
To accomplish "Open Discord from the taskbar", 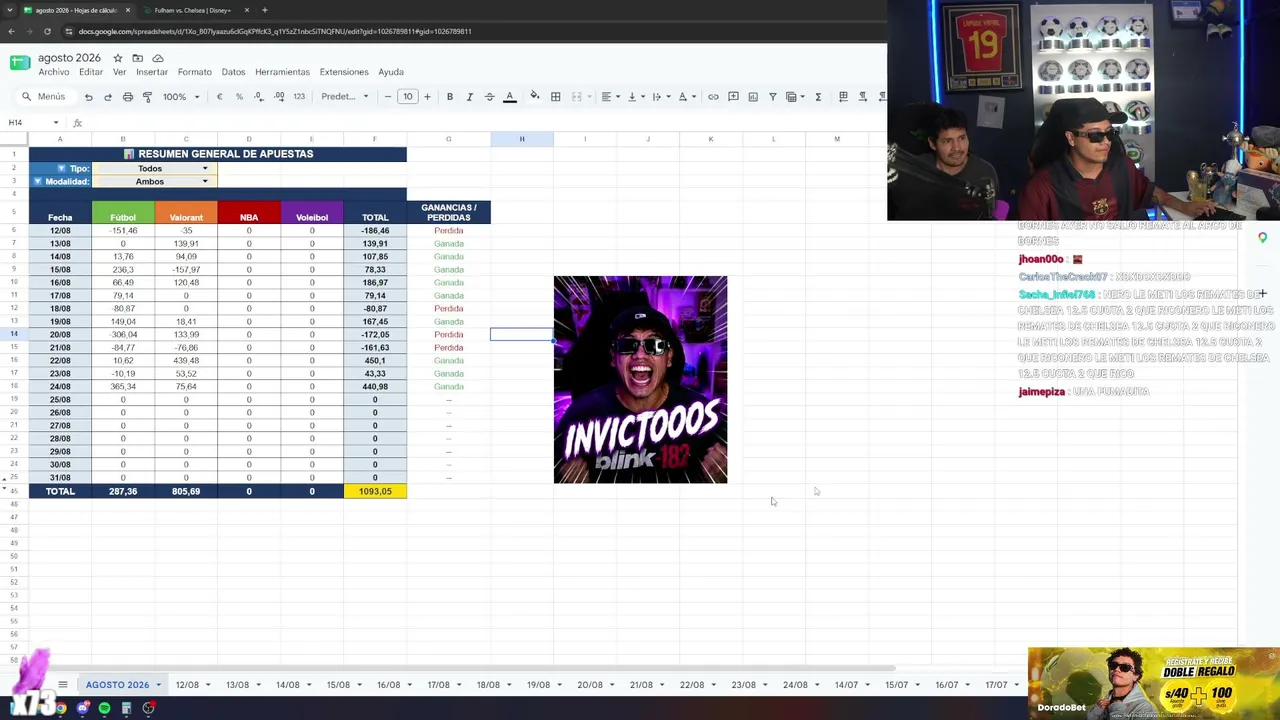I will pyautogui.click(x=83, y=708).
